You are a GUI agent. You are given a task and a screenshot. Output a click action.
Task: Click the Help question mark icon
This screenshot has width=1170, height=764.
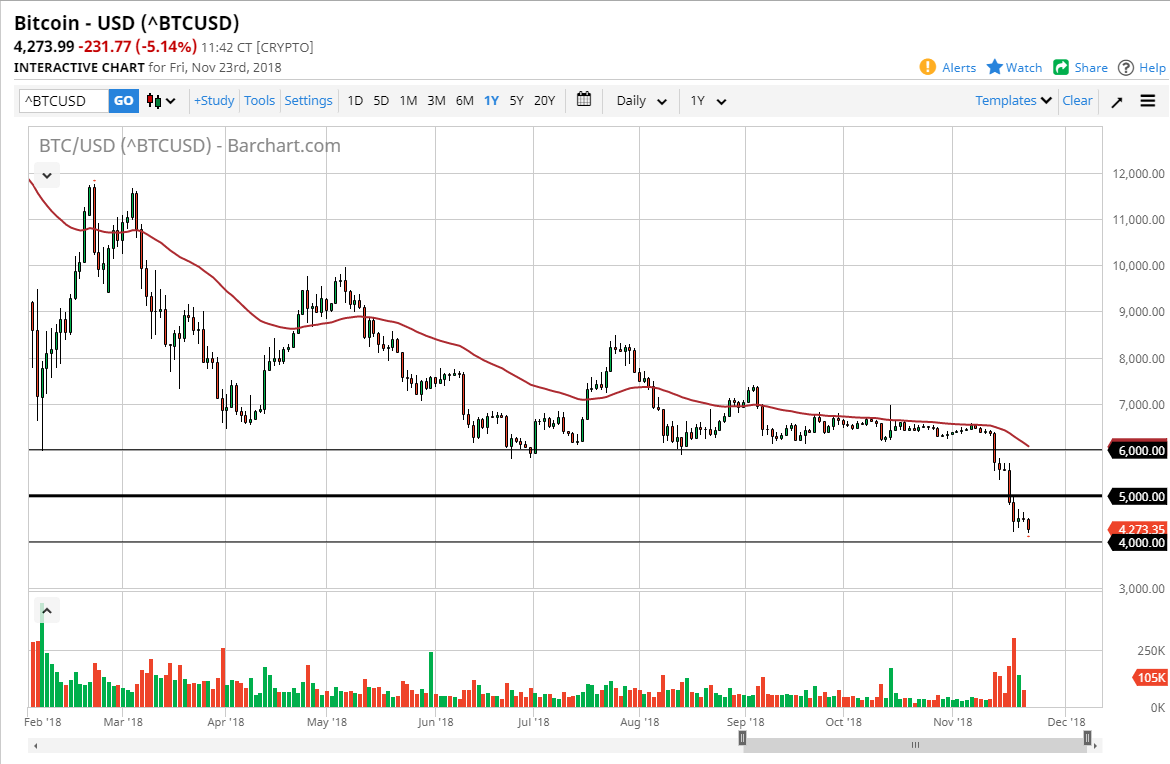click(1127, 67)
